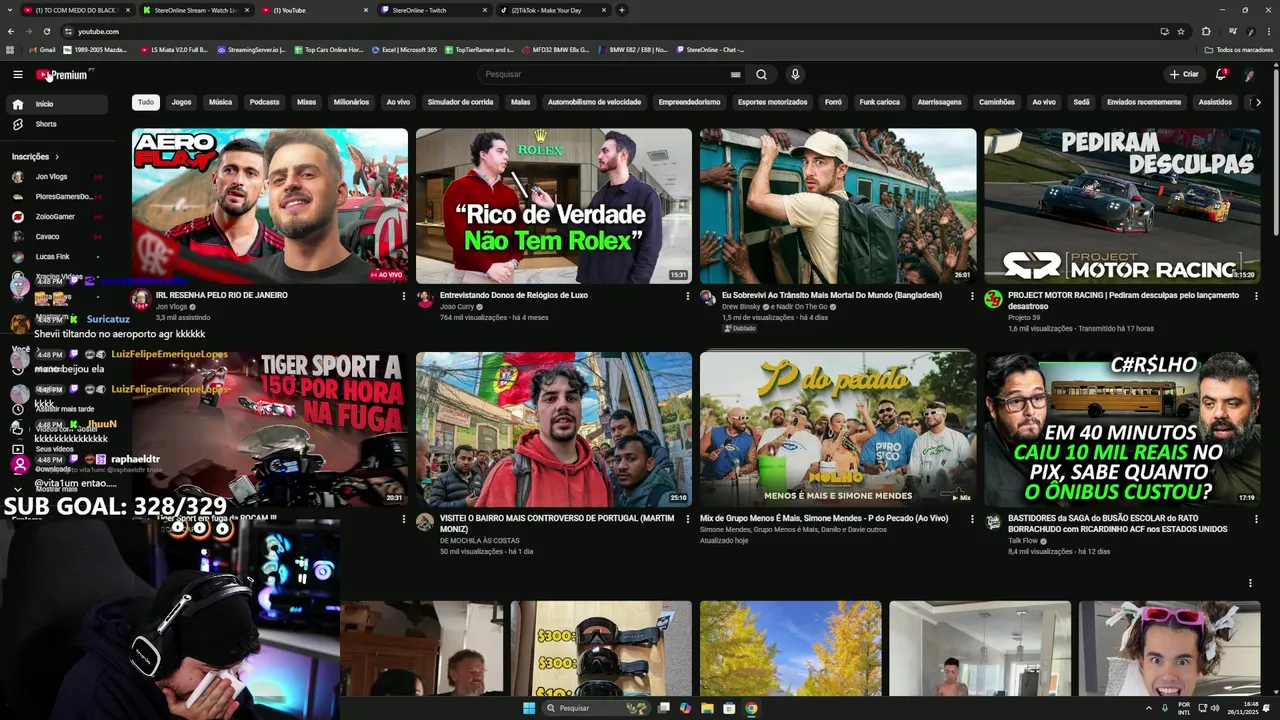Switch to TO COM MEDO DO BLACK tab
The image size is (1280, 720).
(76, 10)
